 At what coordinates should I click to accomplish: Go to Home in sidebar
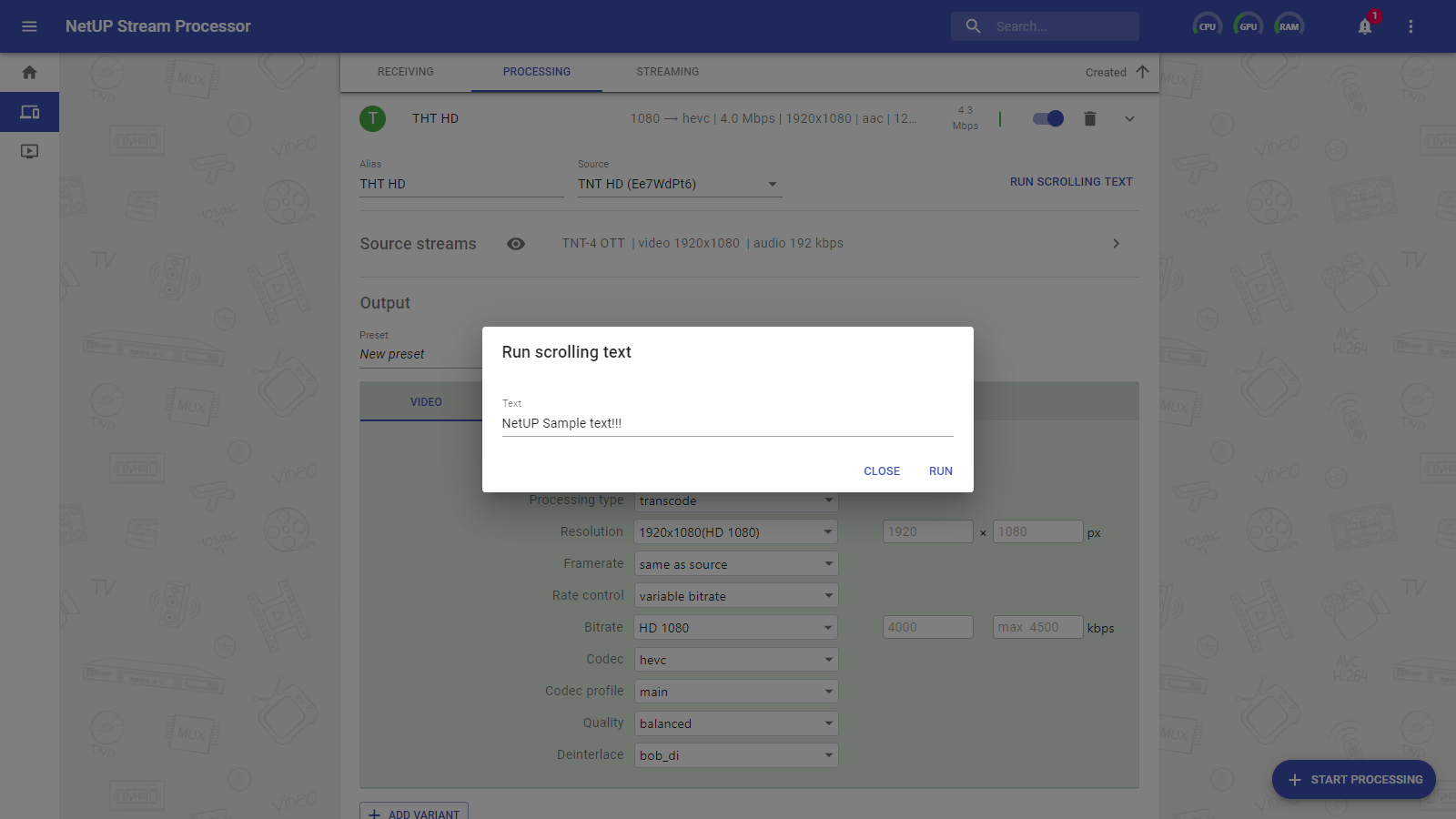tap(29, 72)
